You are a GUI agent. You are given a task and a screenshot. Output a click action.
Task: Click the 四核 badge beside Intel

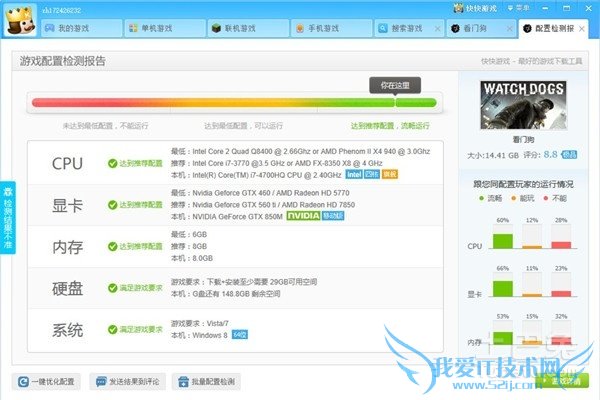click(x=372, y=175)
